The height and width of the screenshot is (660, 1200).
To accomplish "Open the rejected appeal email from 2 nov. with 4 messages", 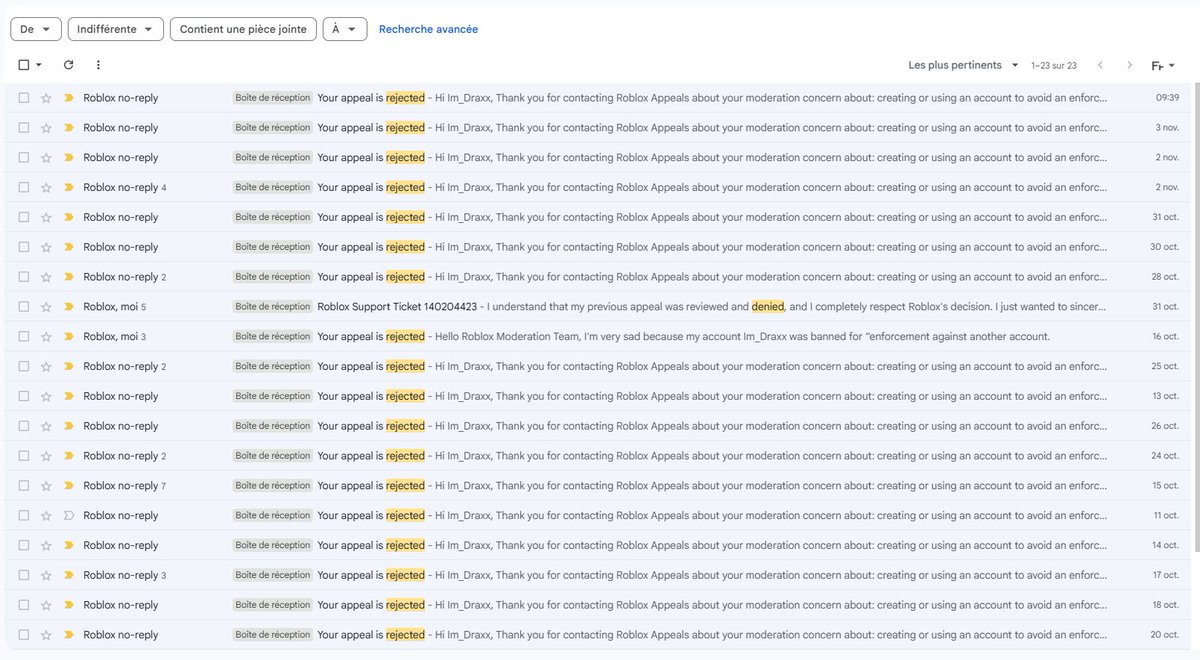I will [600, 188].
